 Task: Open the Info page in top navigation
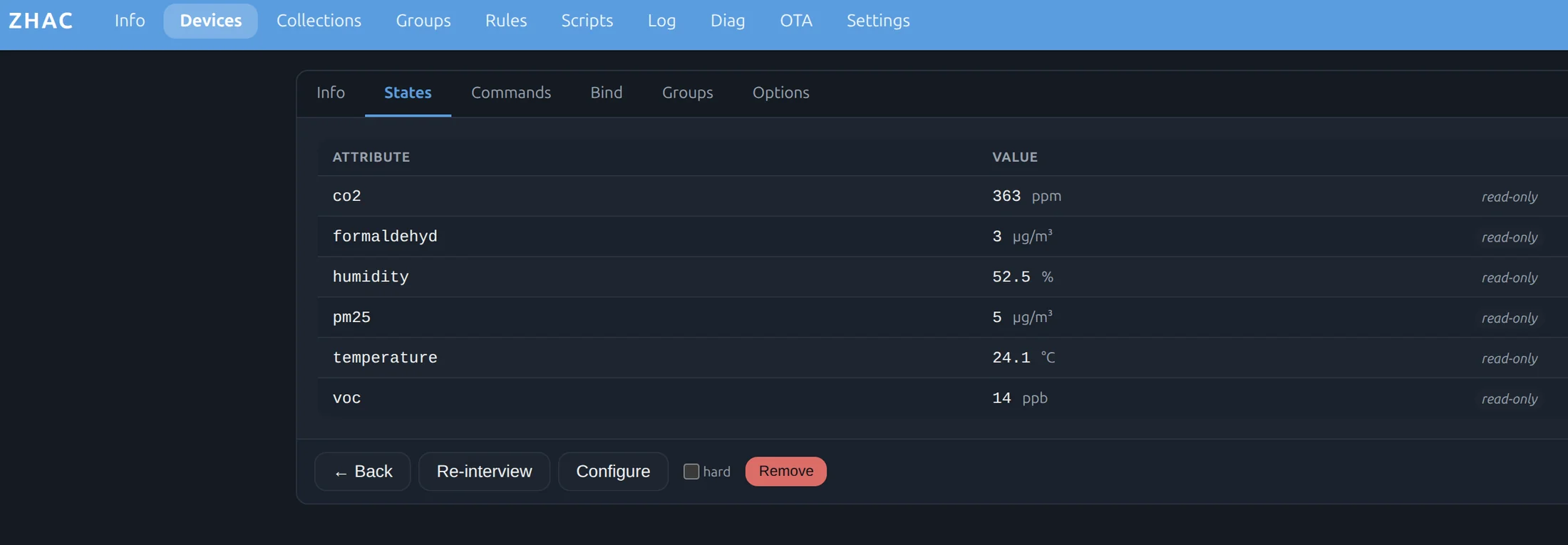coord(130,21)
